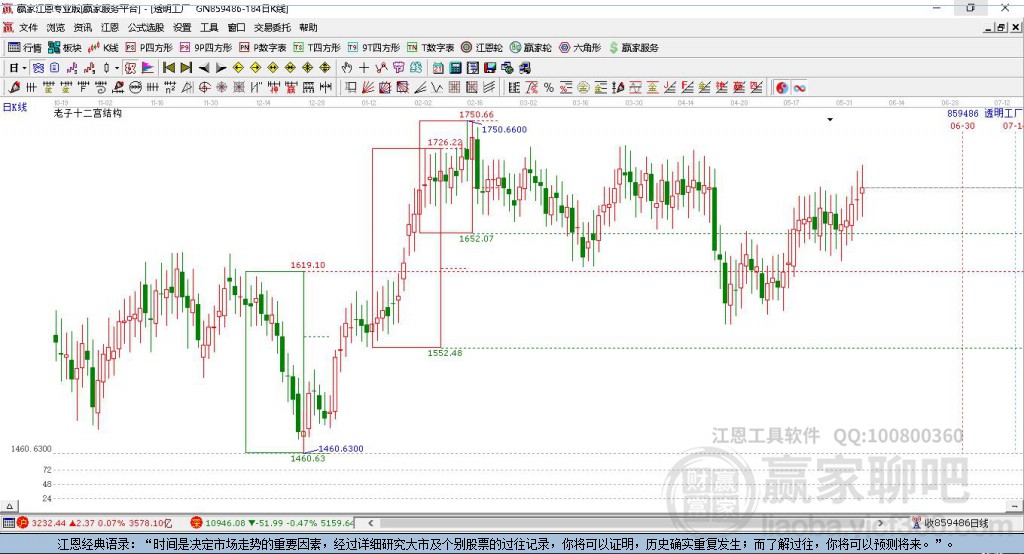The image size is (1024, 554).
Task: Click the 10946.08 index in status bar
Action: coord(227,523)
